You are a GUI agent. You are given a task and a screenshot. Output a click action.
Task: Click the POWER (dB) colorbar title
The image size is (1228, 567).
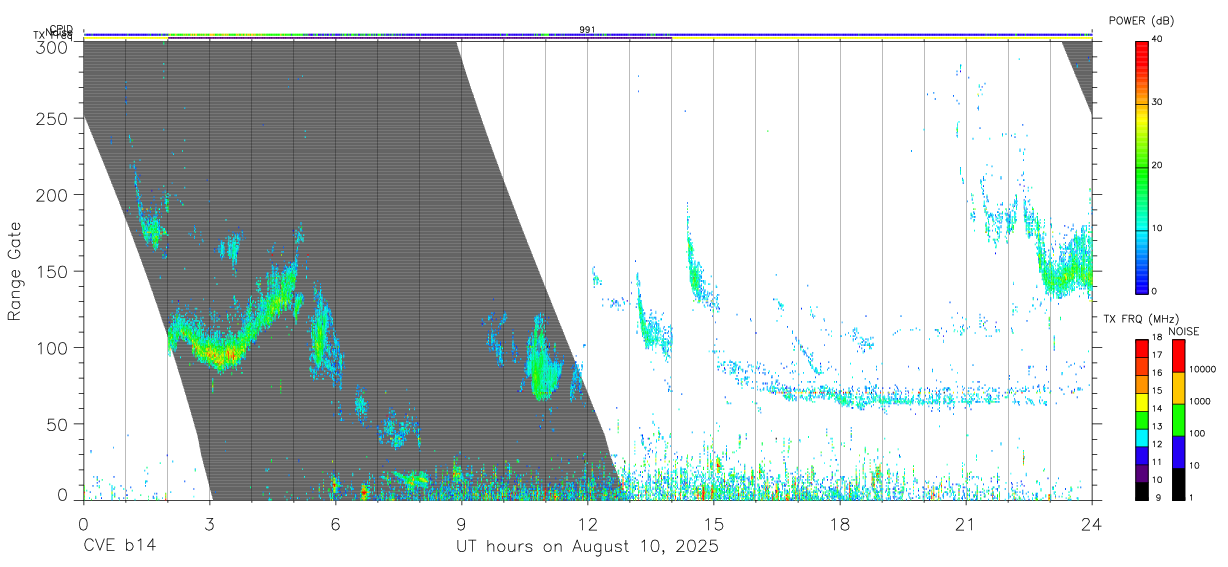pos(1141,20)
